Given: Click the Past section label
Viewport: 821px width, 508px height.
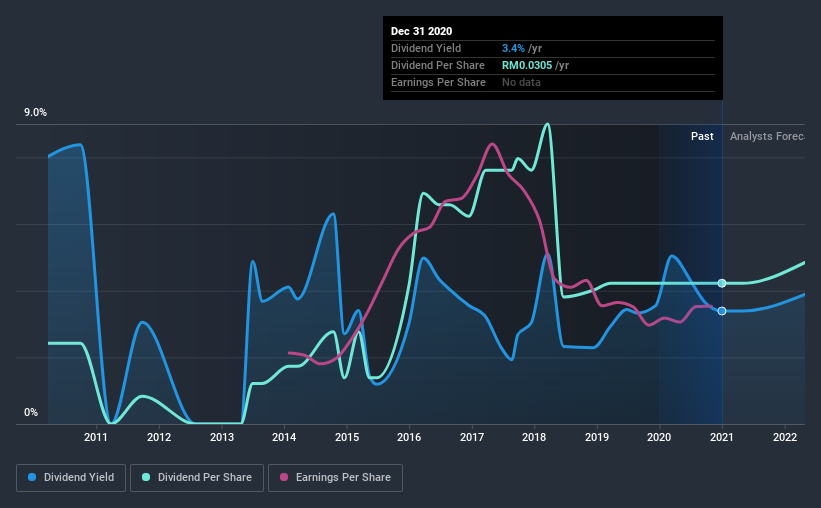Looking at the screenshot, I should pos(702,136).
